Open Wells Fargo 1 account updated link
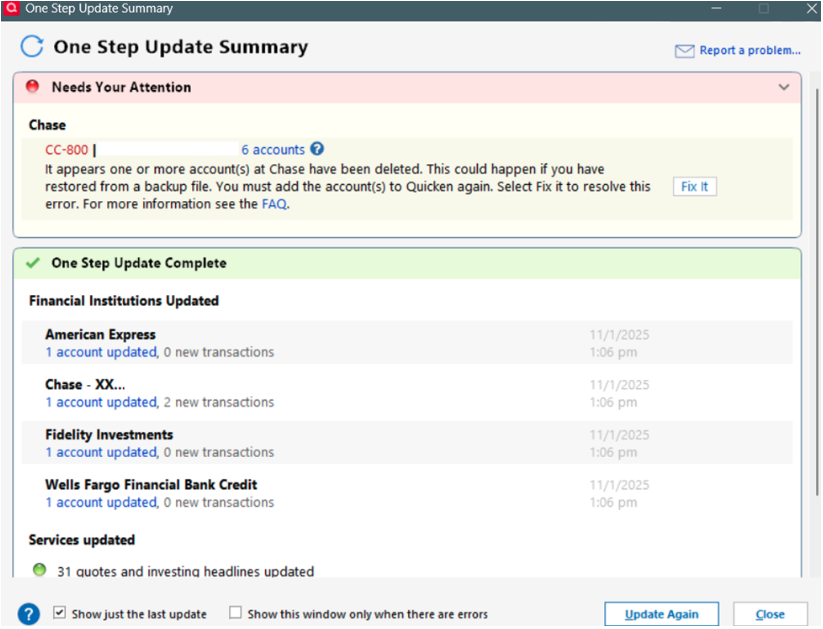Image resolution: width=823 pixels, height=629 pixels. point(101,502)
